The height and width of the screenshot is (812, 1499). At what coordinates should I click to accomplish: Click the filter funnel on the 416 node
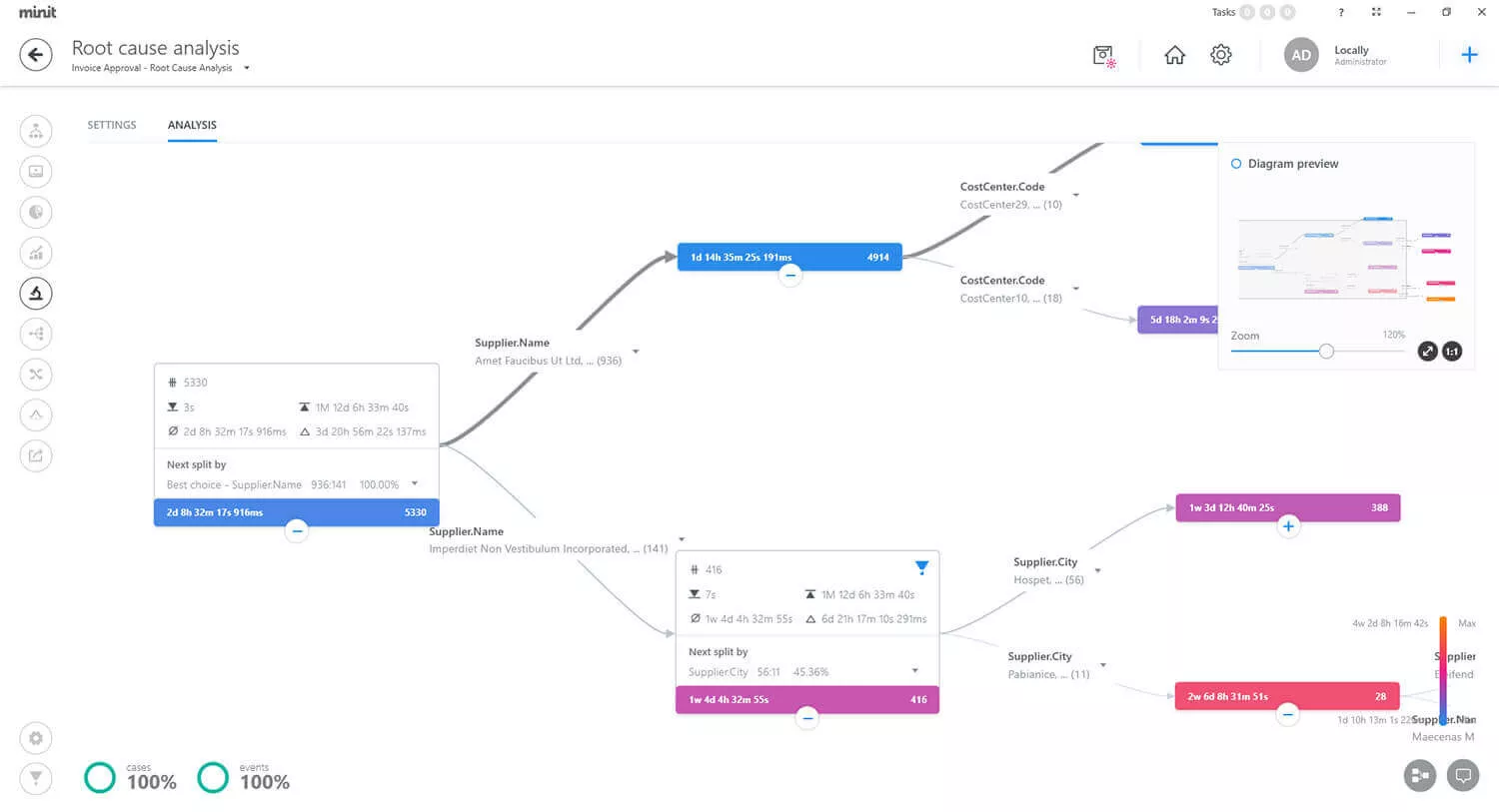[x=921, y=567]
